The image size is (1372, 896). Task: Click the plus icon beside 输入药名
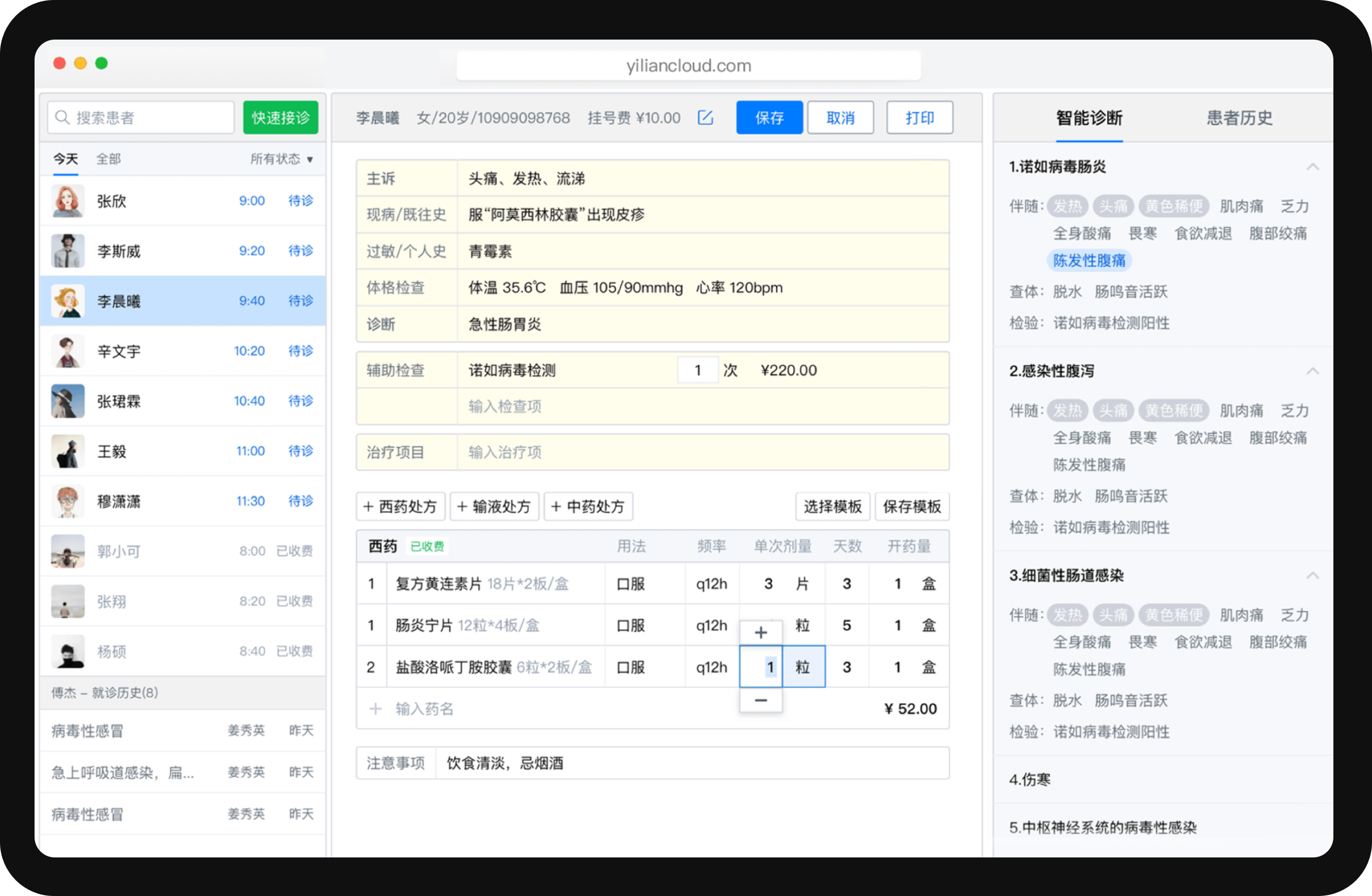pyautogui.click(x=376, y=708)
